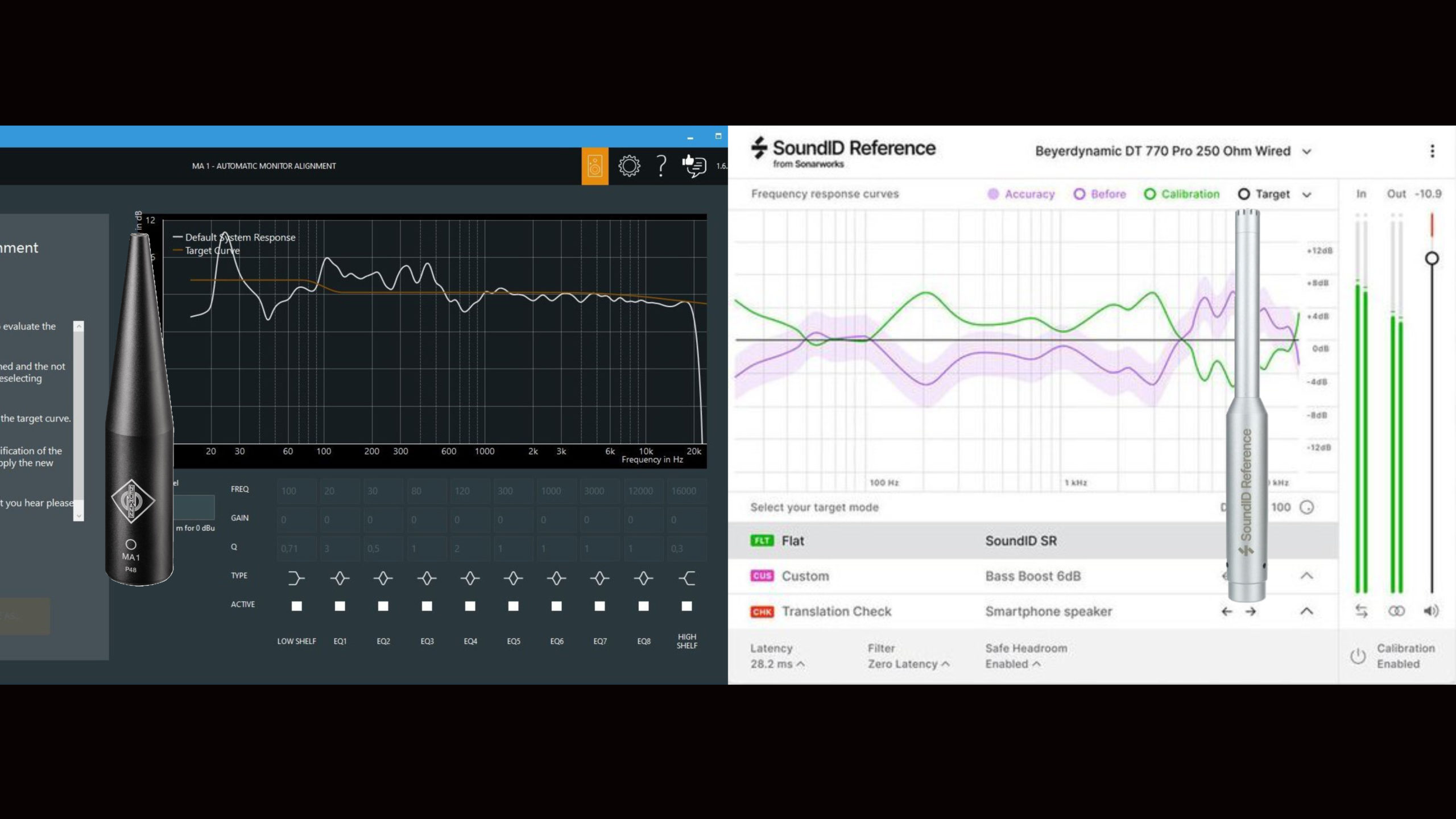Toggle the Before curve display
Image resolution: width=1456 pixels, height=819 pixels.
[1099, 194]
